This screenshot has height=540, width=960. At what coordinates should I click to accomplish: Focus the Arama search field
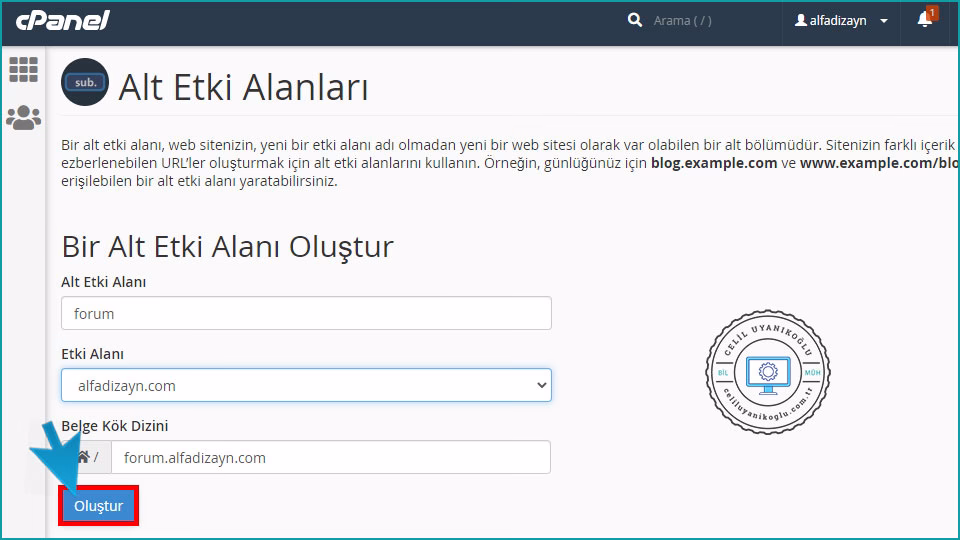[x=683, y=21]
